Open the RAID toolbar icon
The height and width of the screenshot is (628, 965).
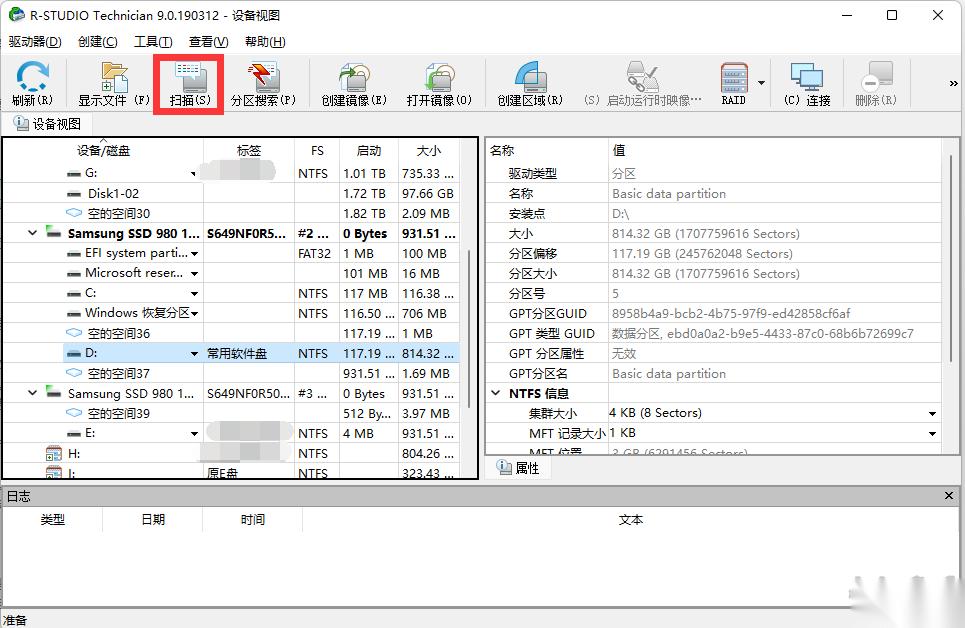click(x=734, y=84)
